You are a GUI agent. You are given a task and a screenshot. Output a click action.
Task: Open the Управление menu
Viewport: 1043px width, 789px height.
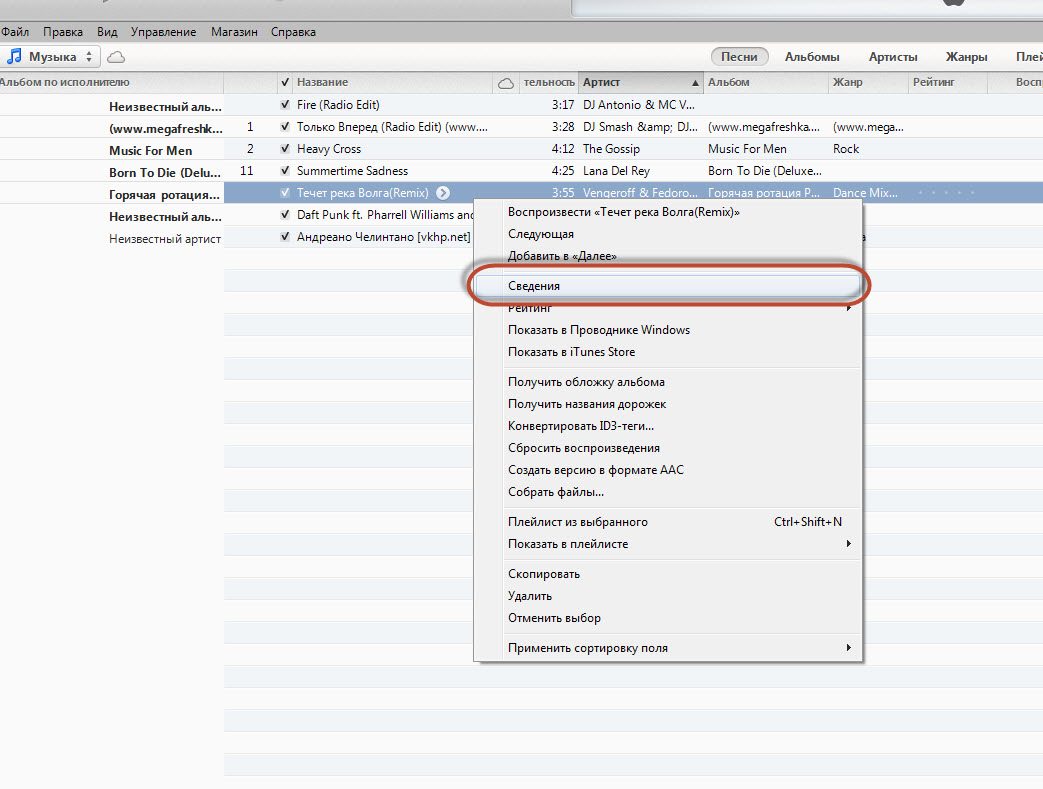164,32
